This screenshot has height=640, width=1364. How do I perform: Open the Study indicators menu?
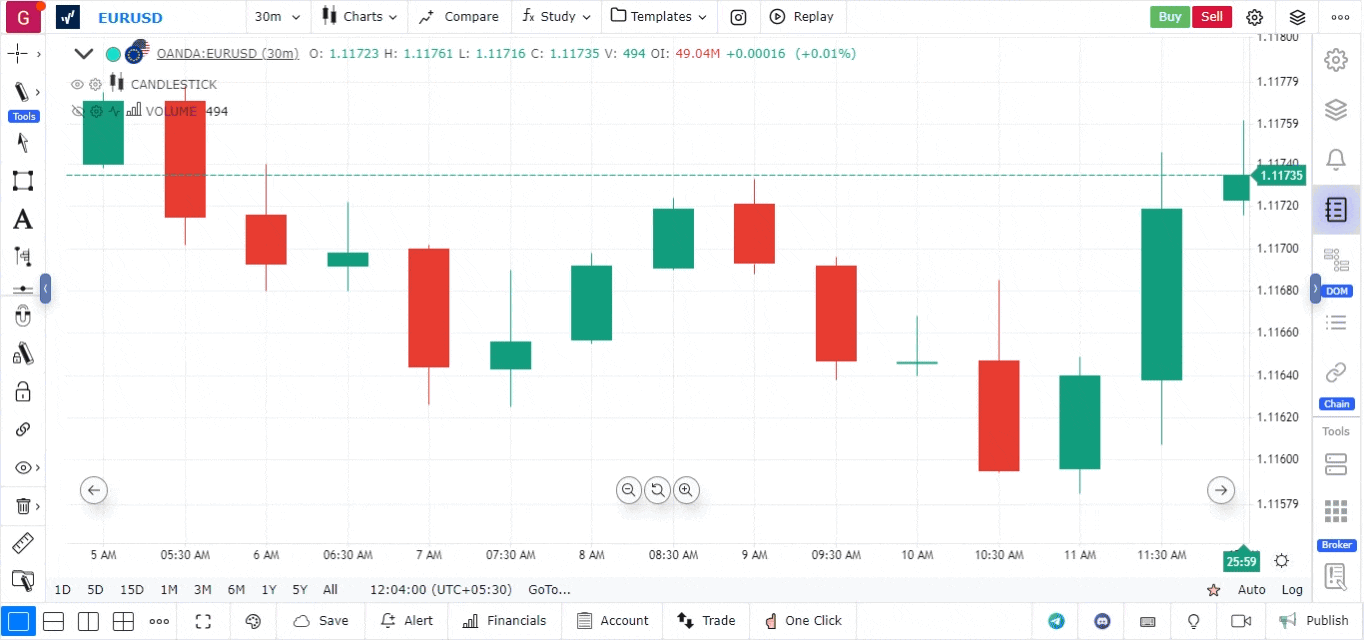click(557, 17)
